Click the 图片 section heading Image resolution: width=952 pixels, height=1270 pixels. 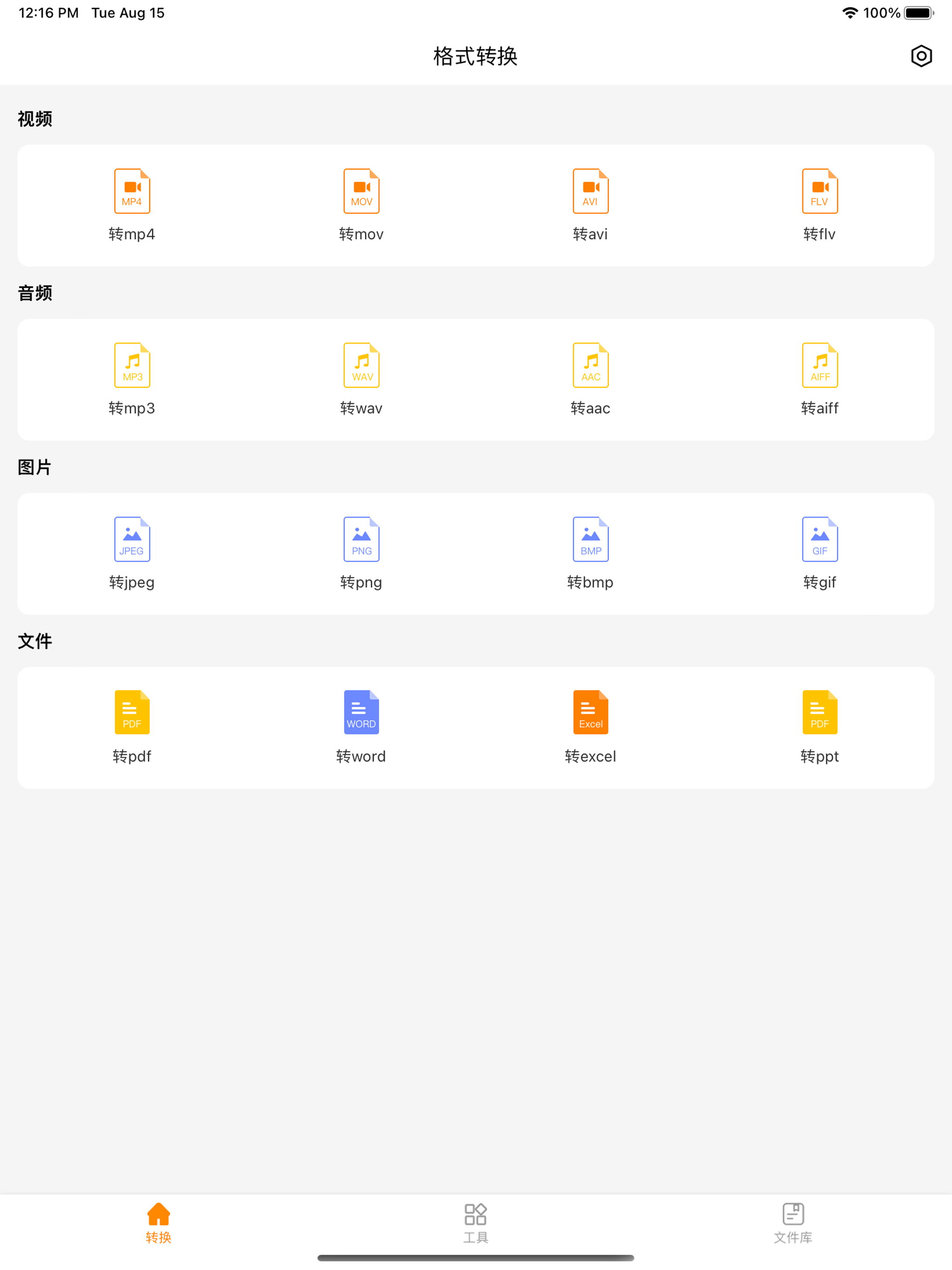tap(35, 467)
